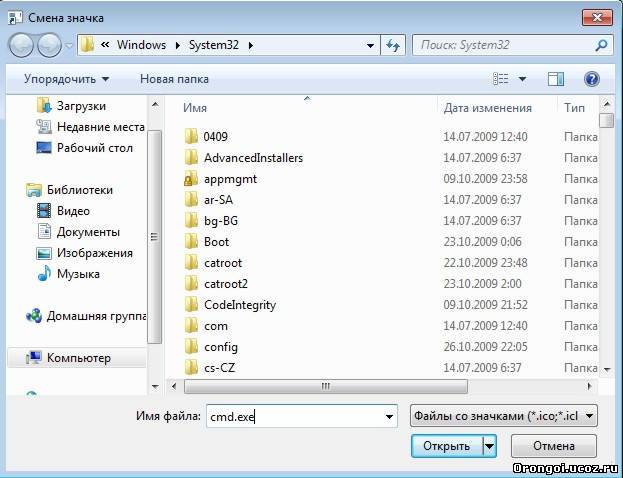
Task: Select Загрузки in the navigation pane
Action: click(72, 106)
